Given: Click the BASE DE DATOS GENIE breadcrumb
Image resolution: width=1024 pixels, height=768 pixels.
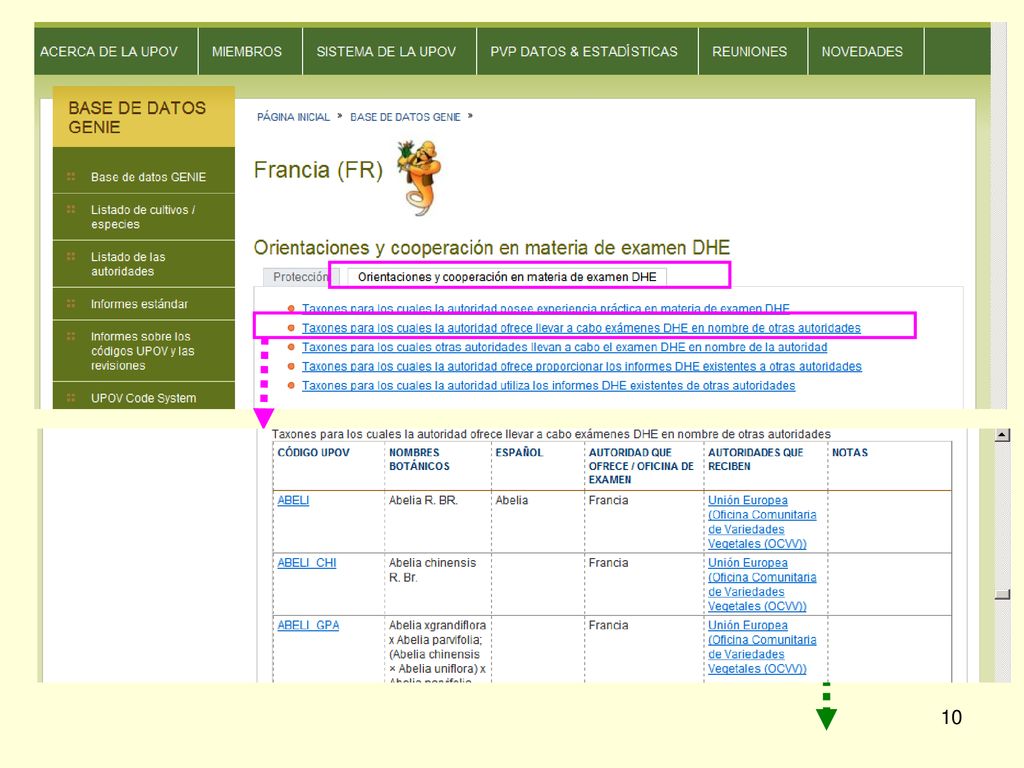Looking at the screenshot, I should 405,117.
